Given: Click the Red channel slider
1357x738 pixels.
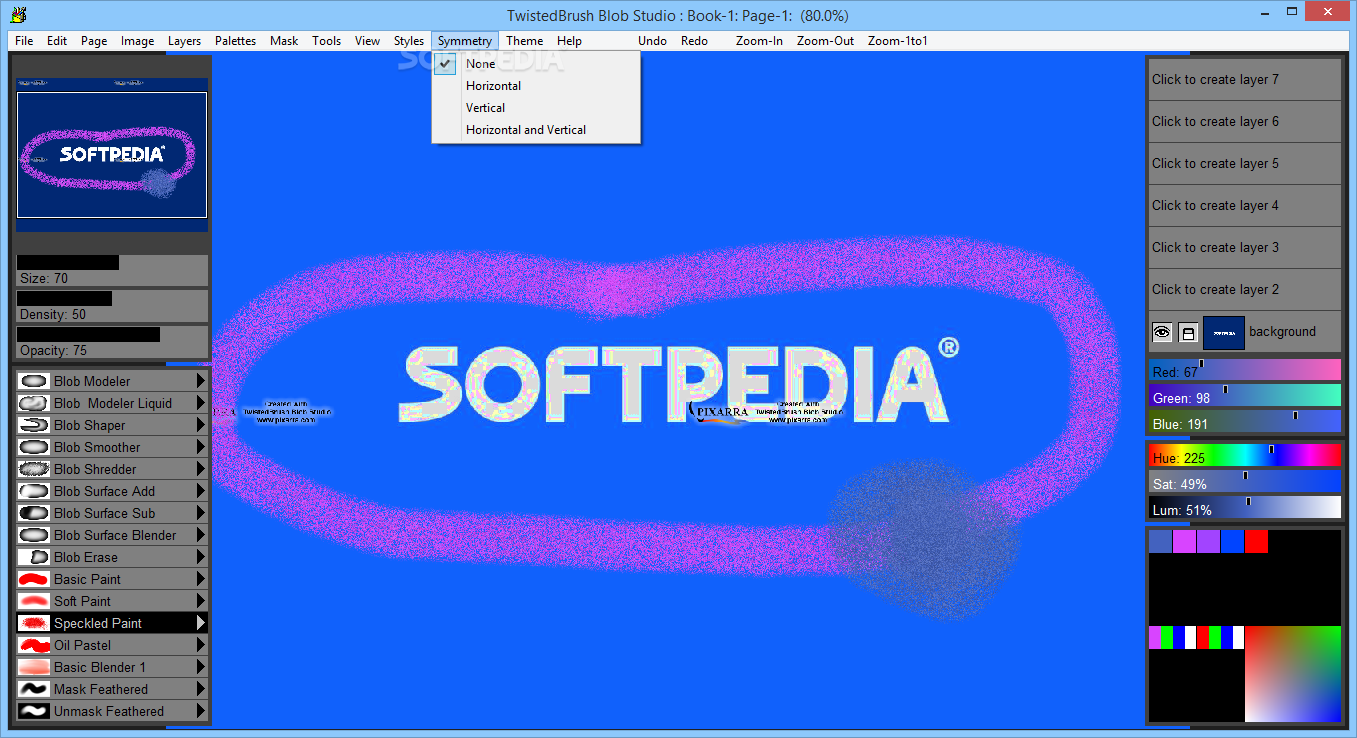Looking at the screenshot, I should coord(1245,370).
